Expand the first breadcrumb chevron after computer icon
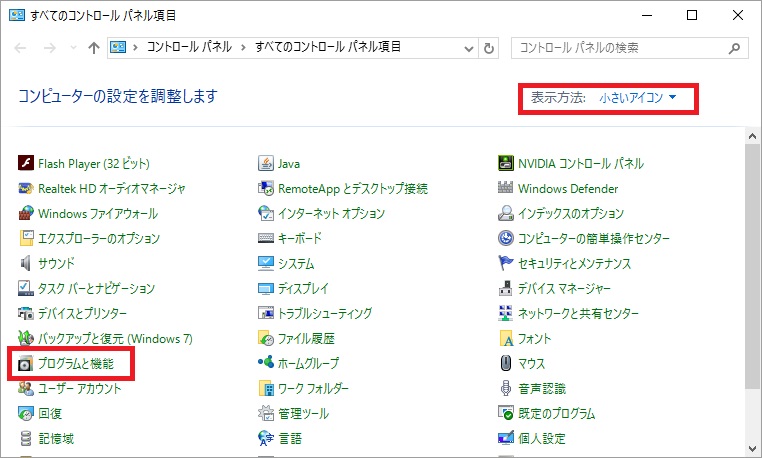Viewport: 762px width, 458px height. (x=135, y=48)
